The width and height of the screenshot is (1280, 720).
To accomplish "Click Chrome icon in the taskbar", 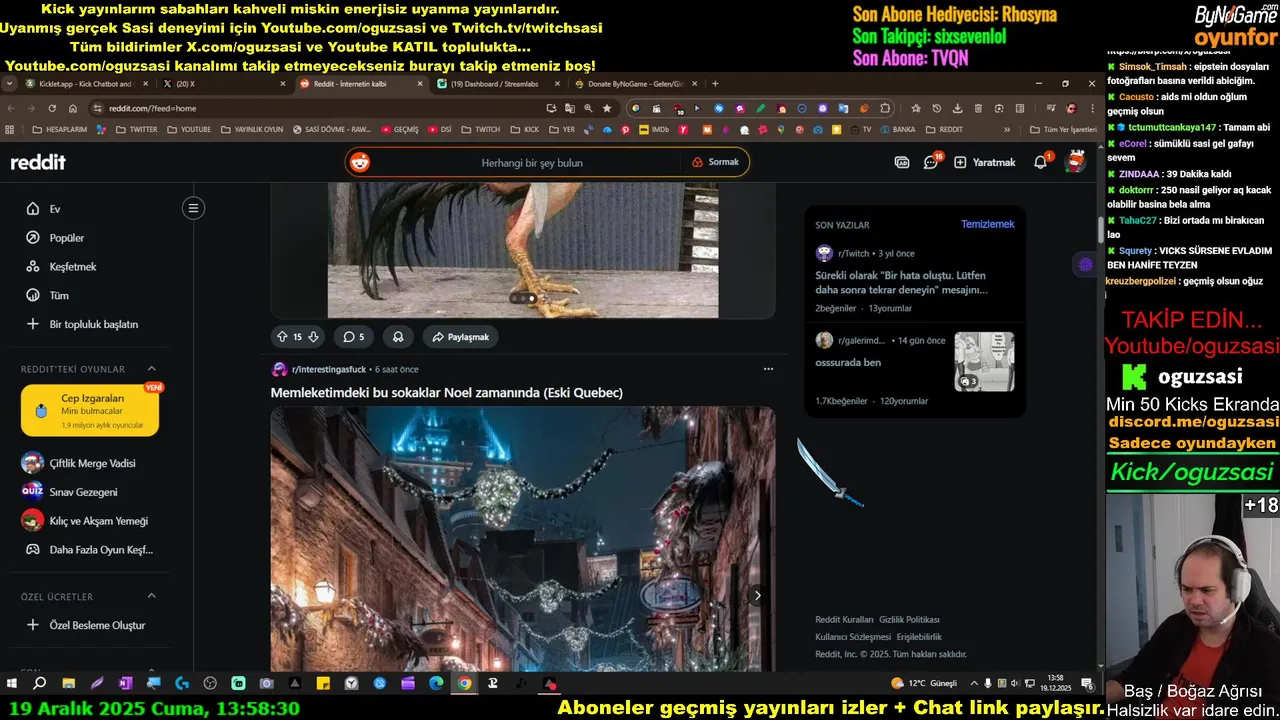I will tap(465, 683).
